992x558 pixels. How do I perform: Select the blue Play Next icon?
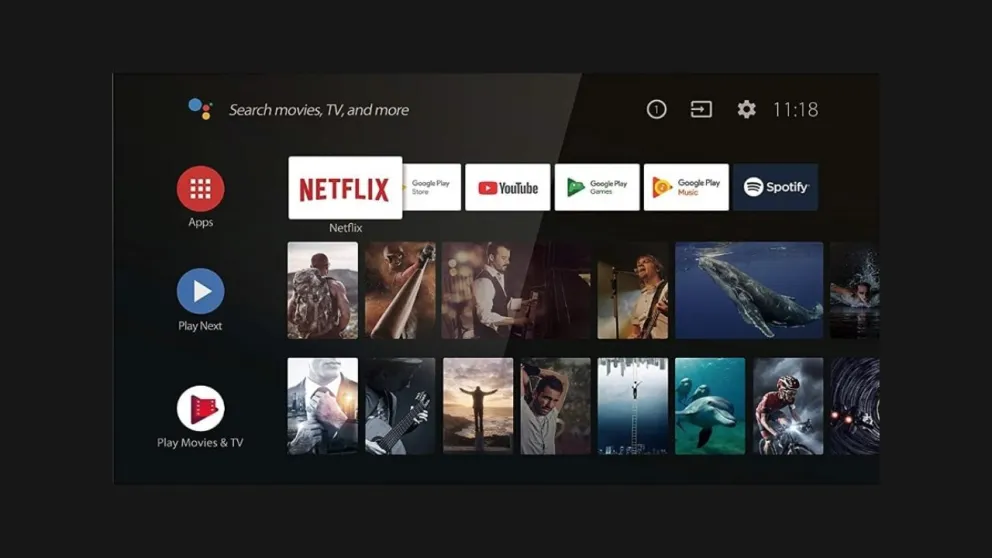[x=201, y=291]
